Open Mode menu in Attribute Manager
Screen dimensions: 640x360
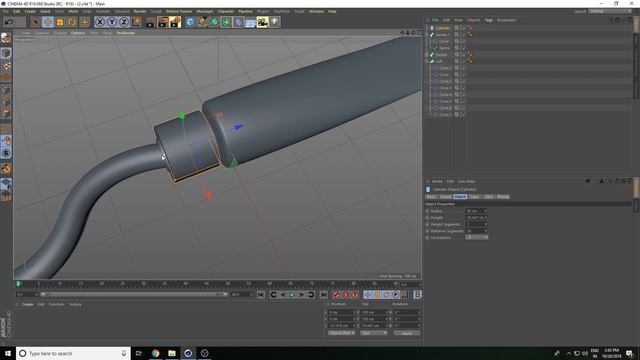pyautogui.click(x=437, y=181)
